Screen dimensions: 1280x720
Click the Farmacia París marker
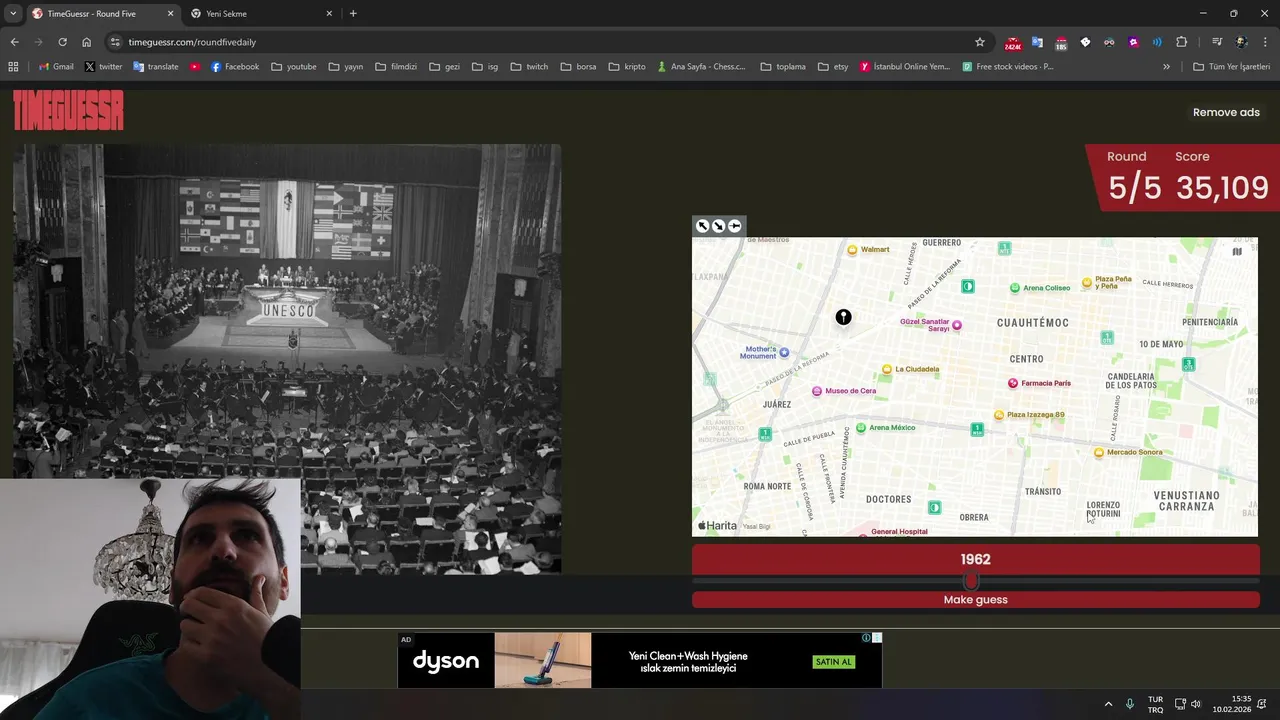[1013, 383]
